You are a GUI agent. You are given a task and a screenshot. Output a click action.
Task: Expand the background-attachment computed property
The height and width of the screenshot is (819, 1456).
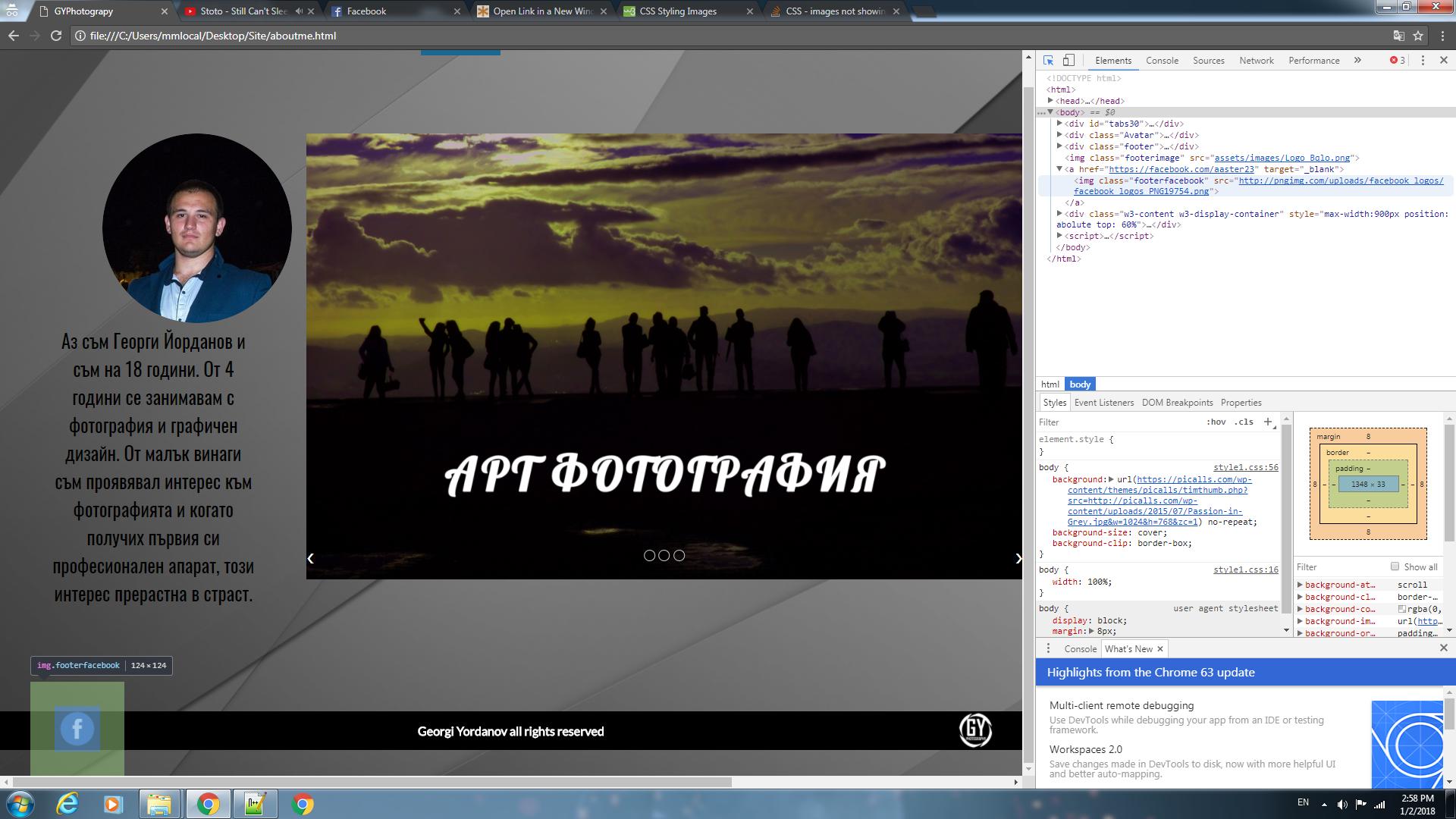1301,585
